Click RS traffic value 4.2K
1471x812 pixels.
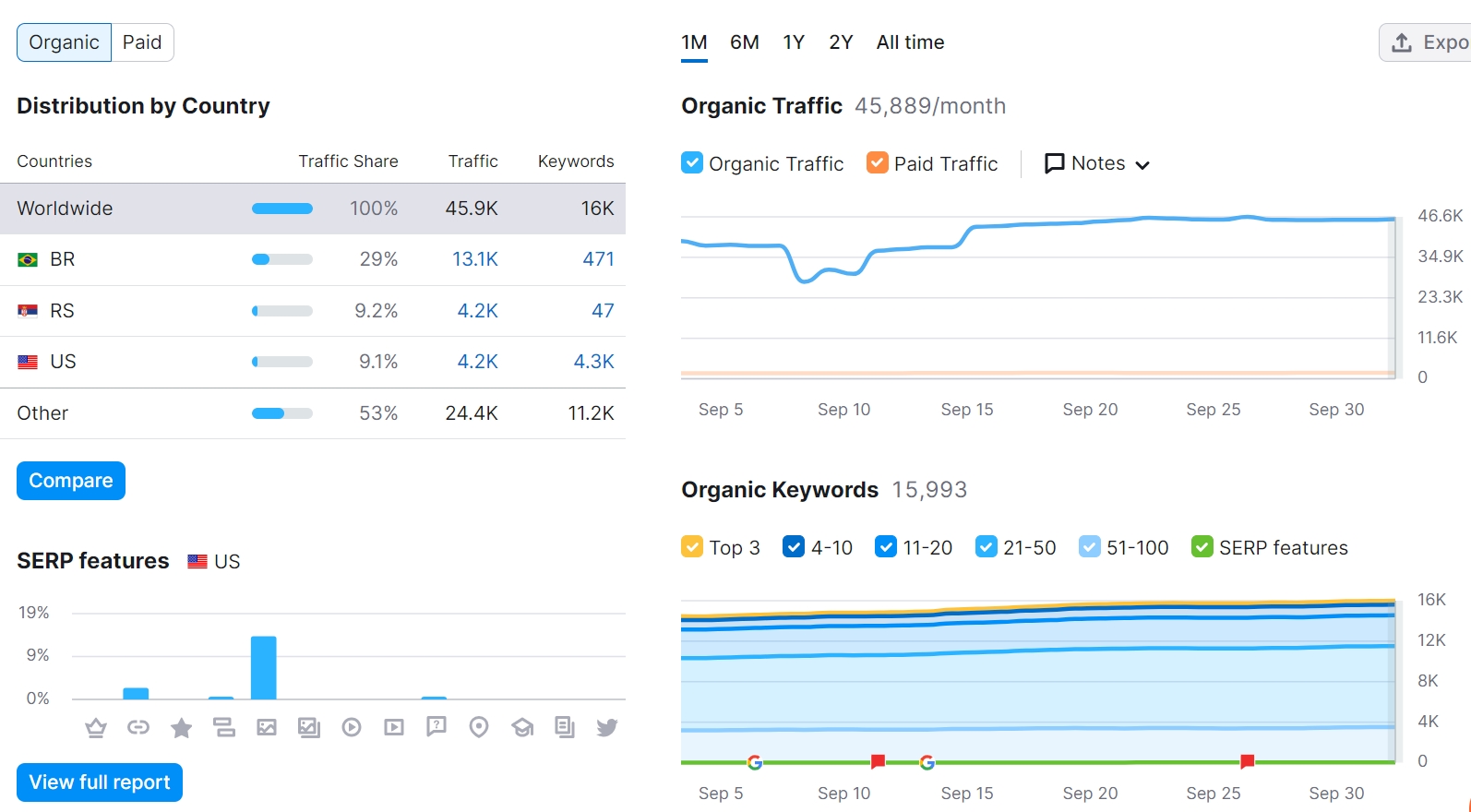[478, 311]
